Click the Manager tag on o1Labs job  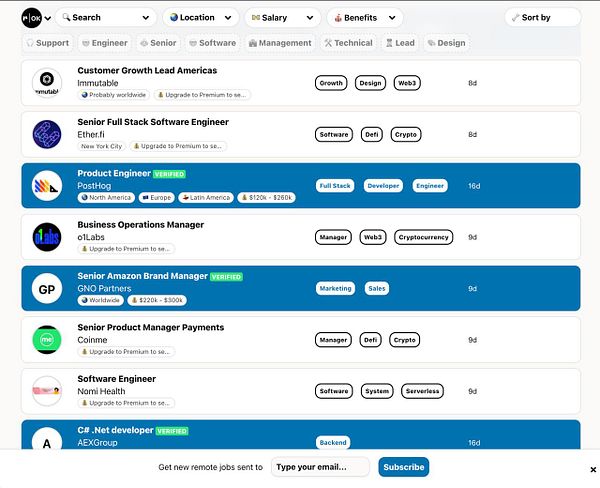click(x=333, y=237)
